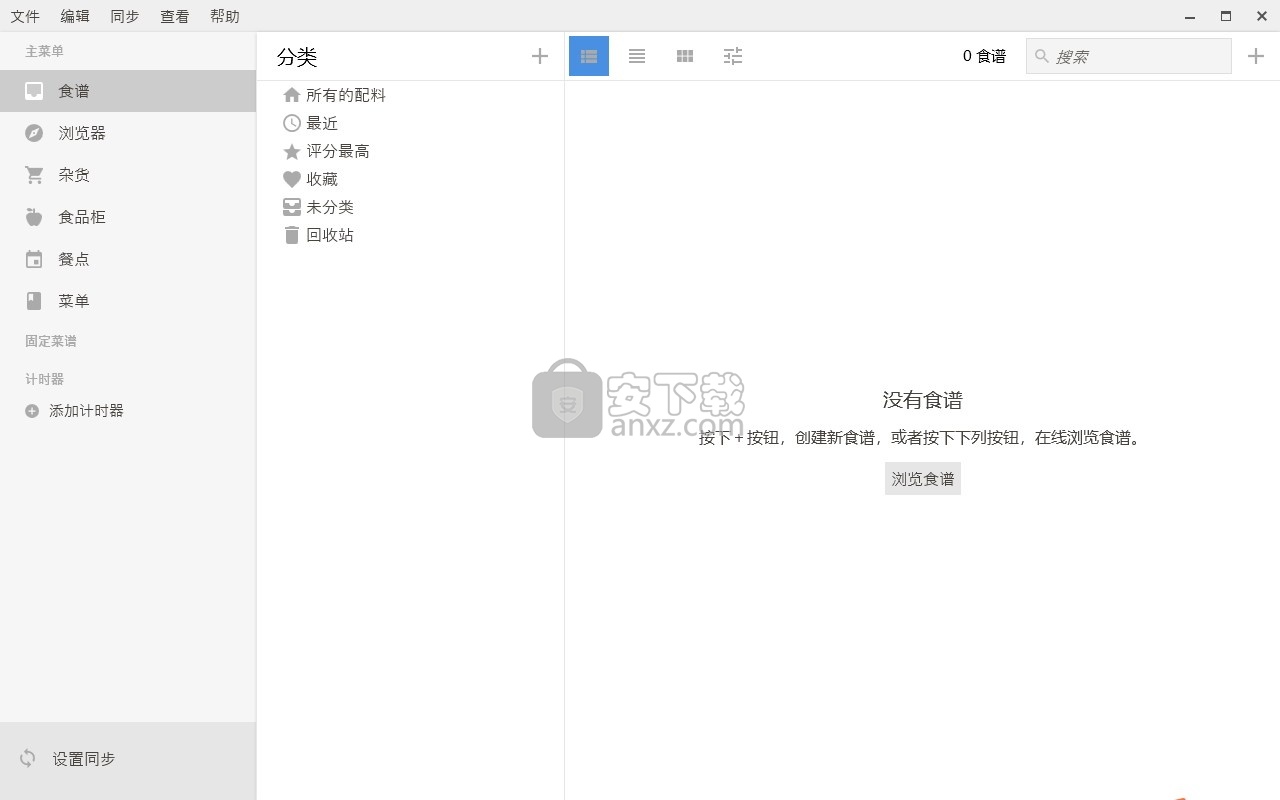Switch to the detailed list view
The height and width of the screenshot is (800, 1280).
tap(589, 56)
